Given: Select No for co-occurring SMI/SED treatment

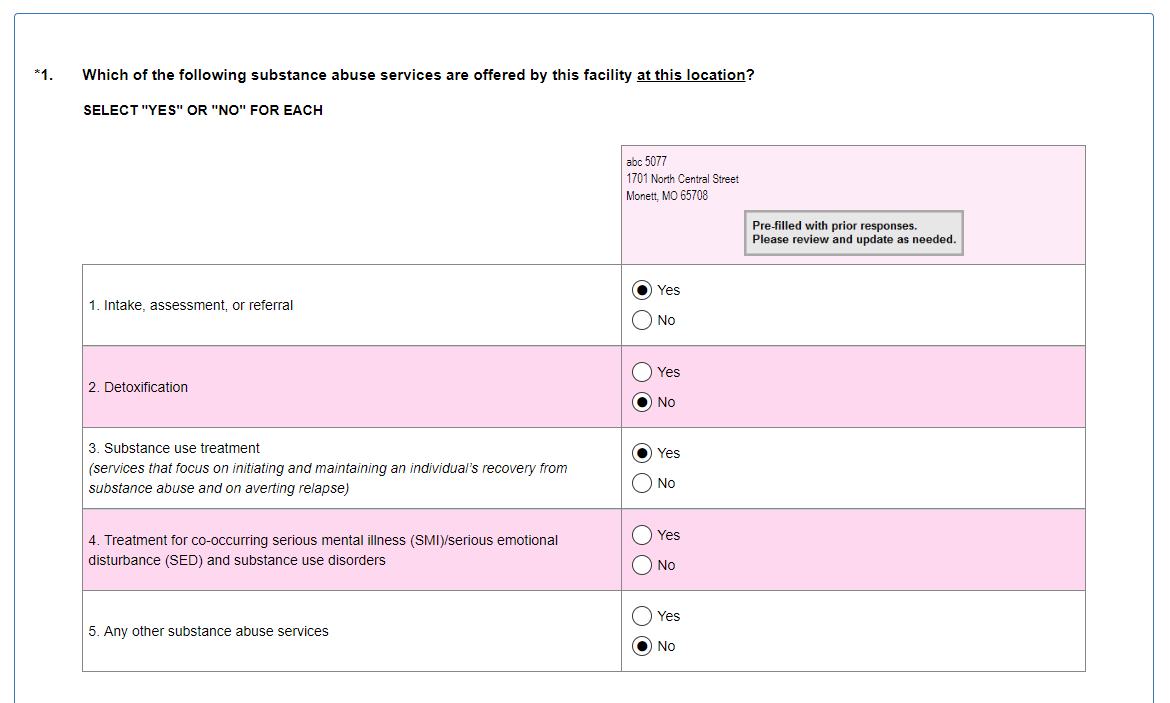Looking at the screenshot, I should click(642, 565).
